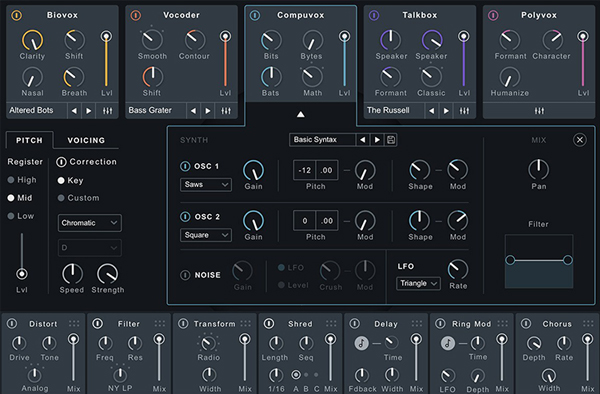This screenshot has width=600, height=394.
Task: Grab the Filter module reorder handle
Action: click(x=160, y=324)
